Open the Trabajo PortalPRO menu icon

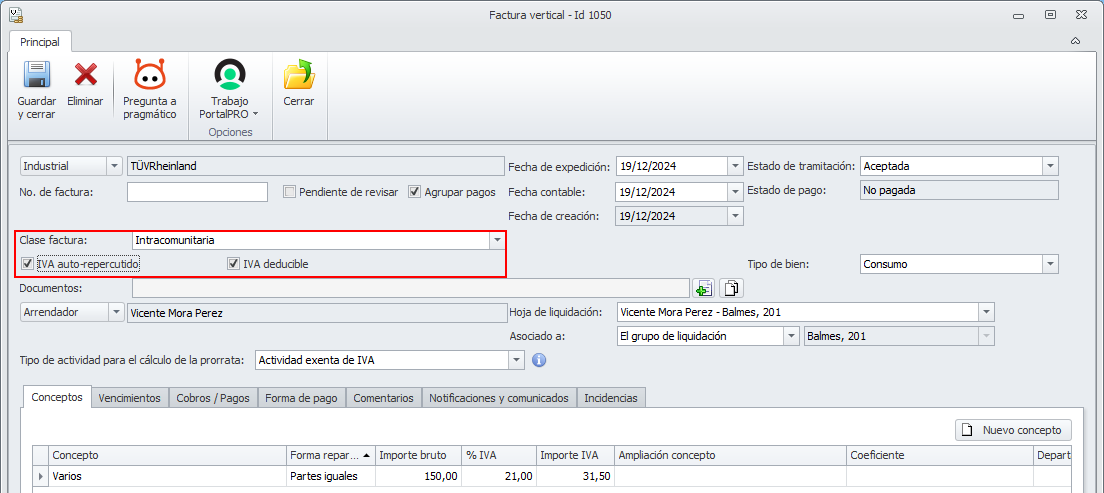230,75
